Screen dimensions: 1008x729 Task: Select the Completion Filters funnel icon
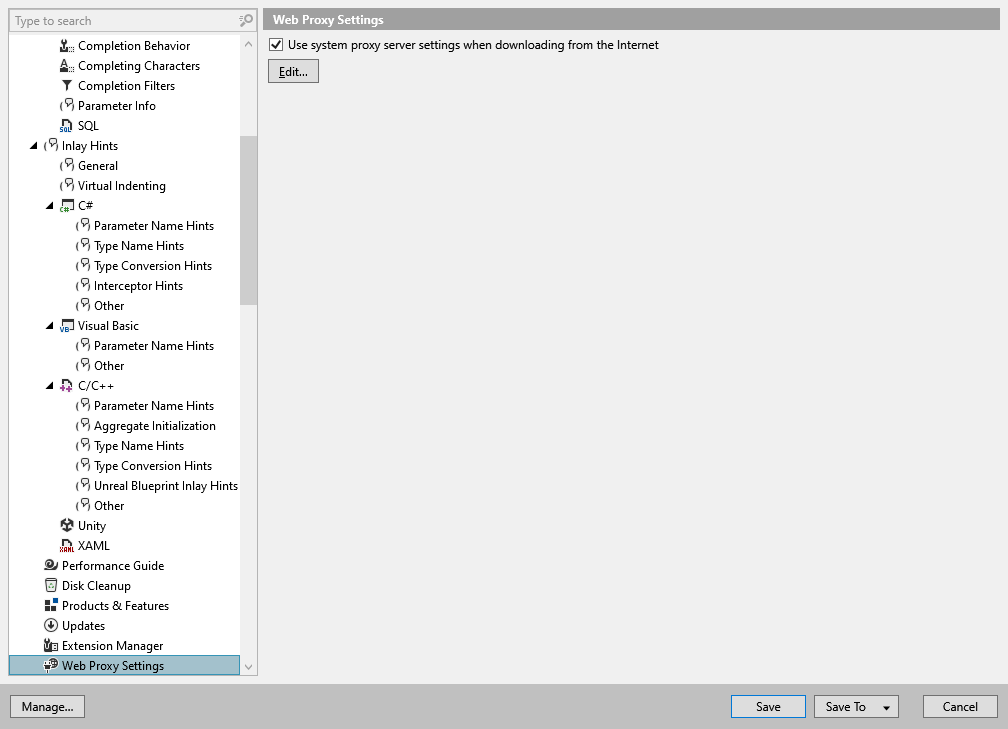[x=65, y=85]
